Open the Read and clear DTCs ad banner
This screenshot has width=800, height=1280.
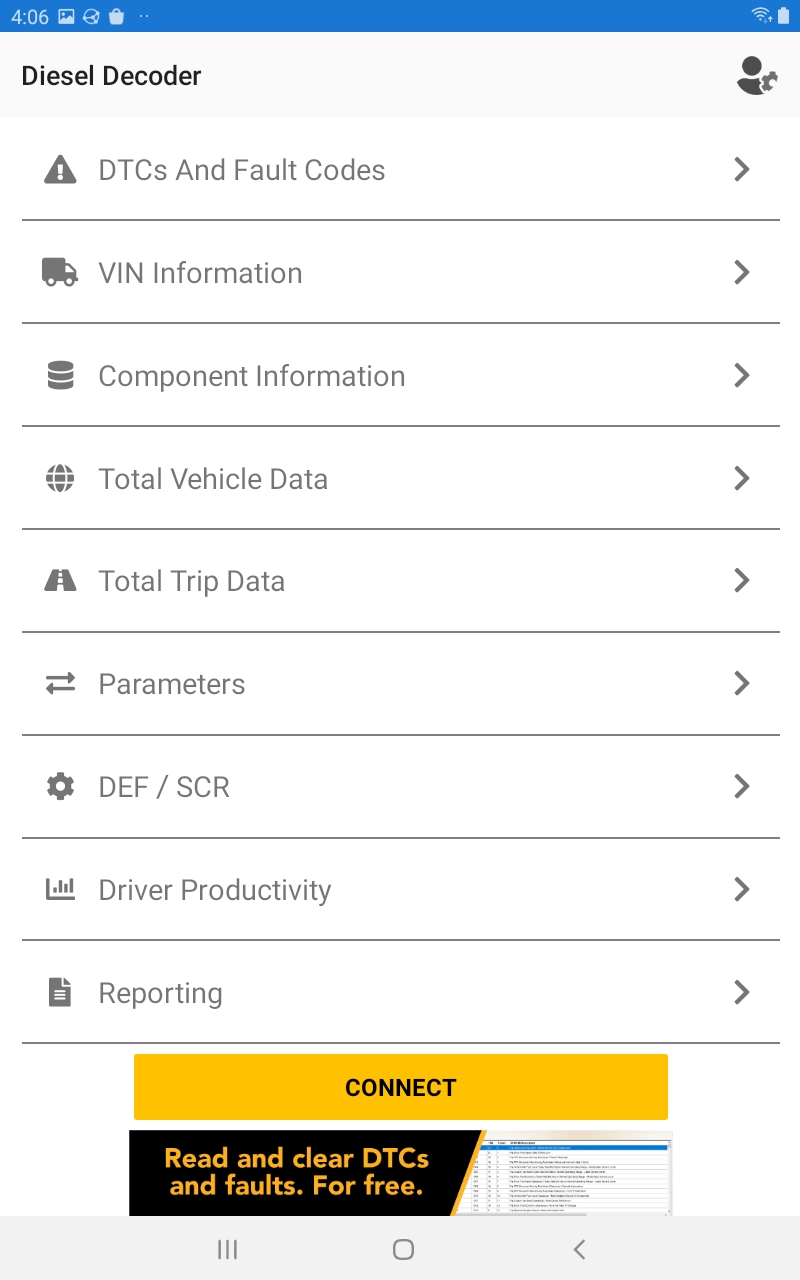401,1173
